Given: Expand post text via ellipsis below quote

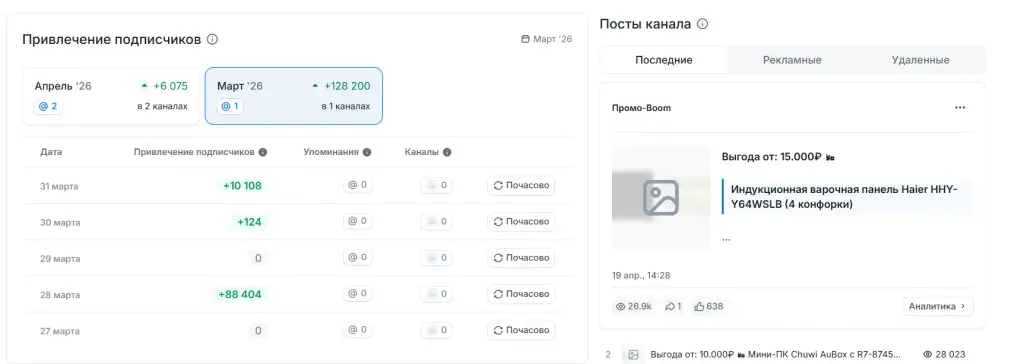Looking at the screenshot, I should coord(726,239).
